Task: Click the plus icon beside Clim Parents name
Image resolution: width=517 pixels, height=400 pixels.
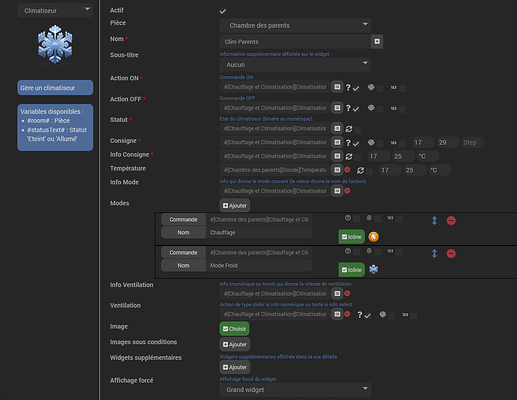Action: click(x=377, y=41)
